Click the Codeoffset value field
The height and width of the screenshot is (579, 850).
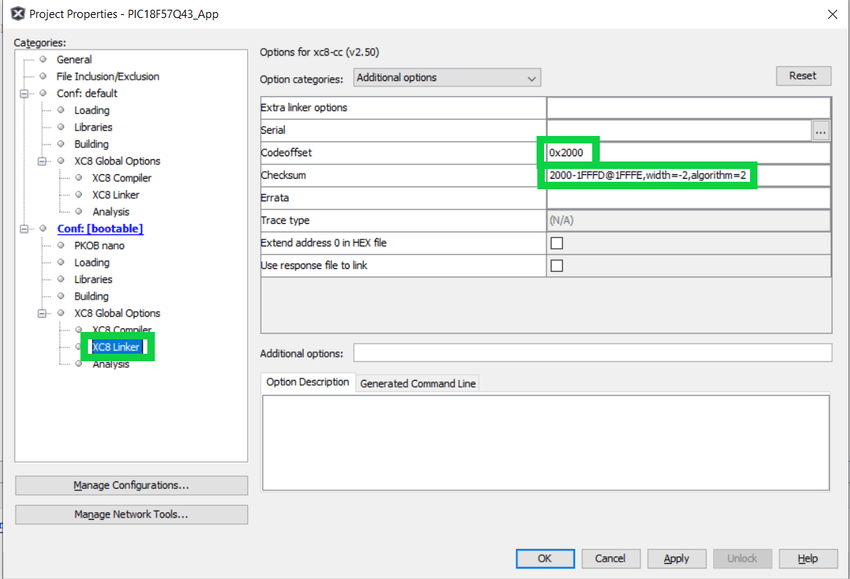tap(688, 153)
